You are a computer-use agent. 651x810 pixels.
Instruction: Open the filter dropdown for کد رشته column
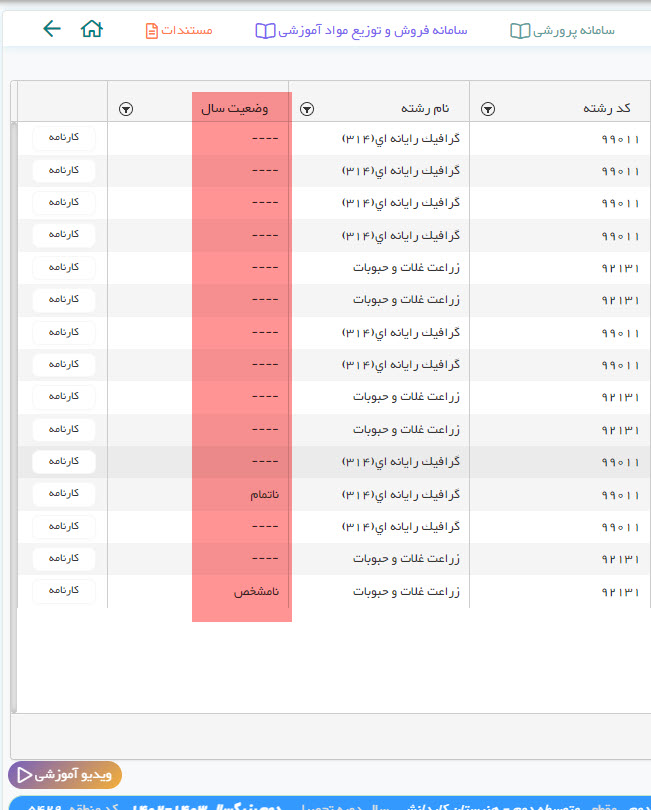(487, 108)
